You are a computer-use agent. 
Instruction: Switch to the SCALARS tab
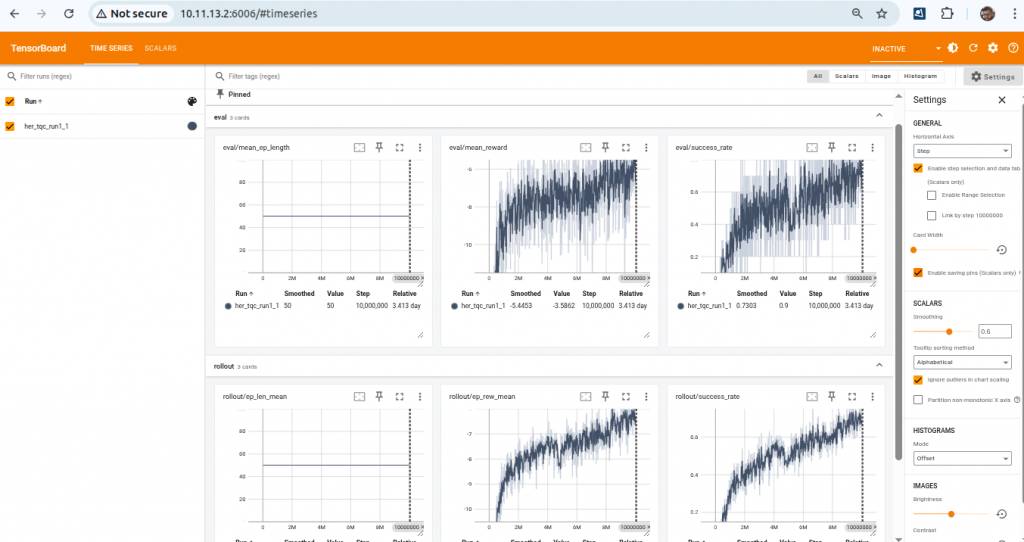coord(161,48)
